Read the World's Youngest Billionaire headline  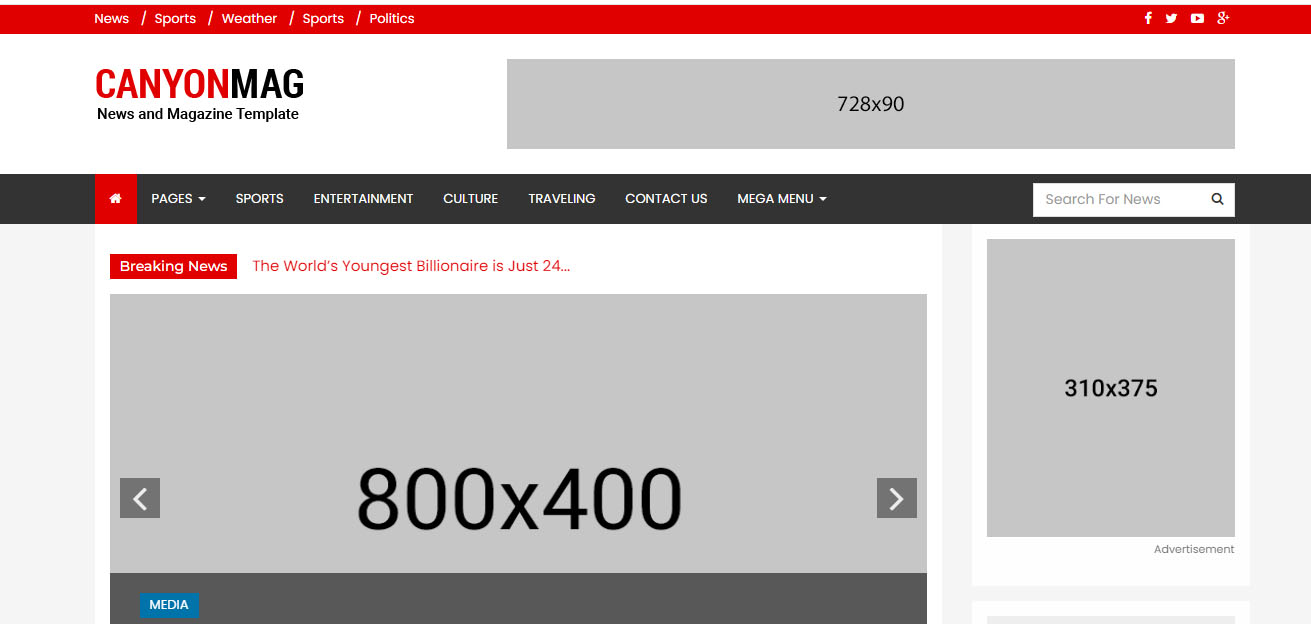click(x=411, y=266)
